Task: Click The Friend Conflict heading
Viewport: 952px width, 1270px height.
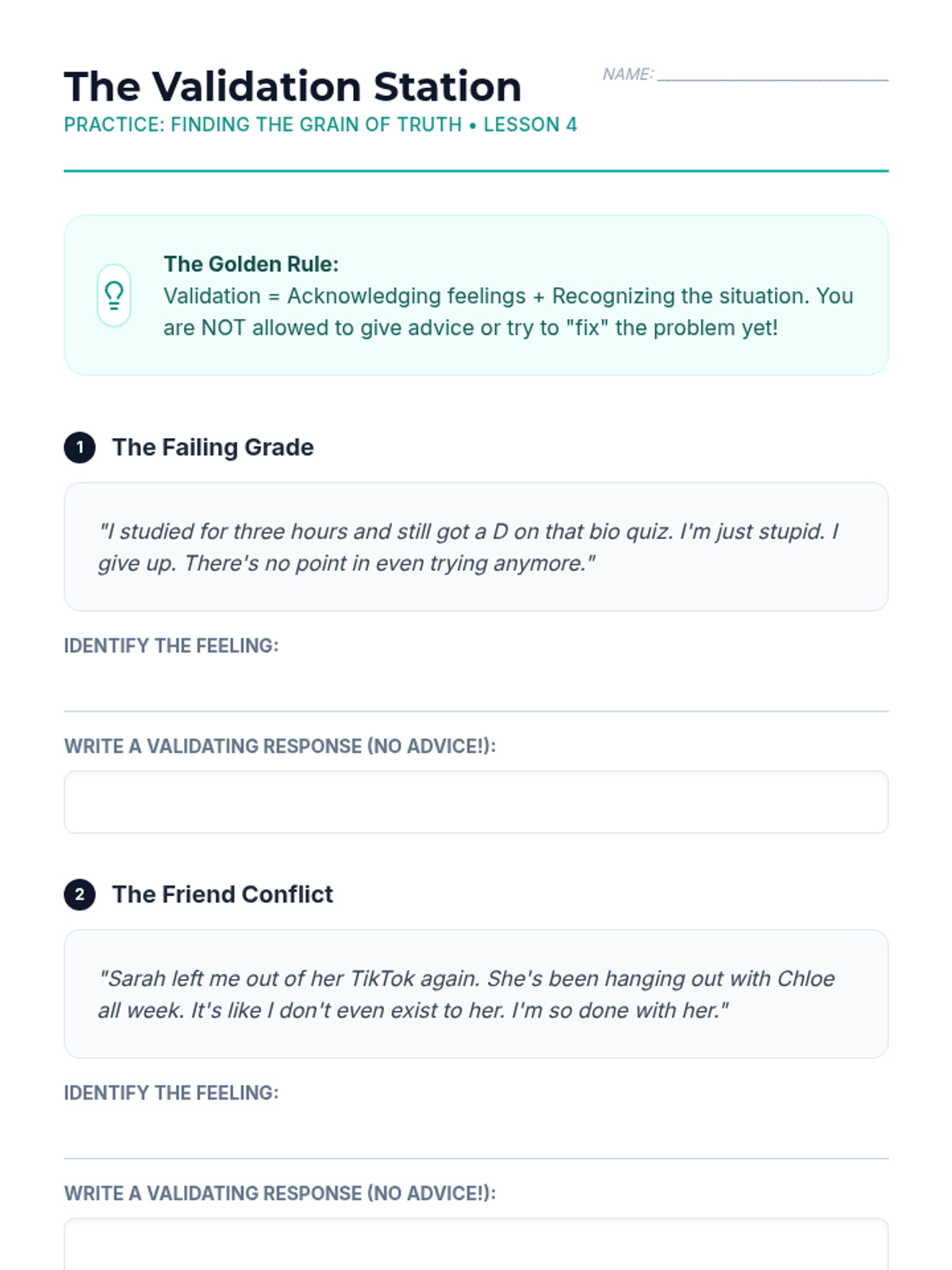Action: pos(222,895)
